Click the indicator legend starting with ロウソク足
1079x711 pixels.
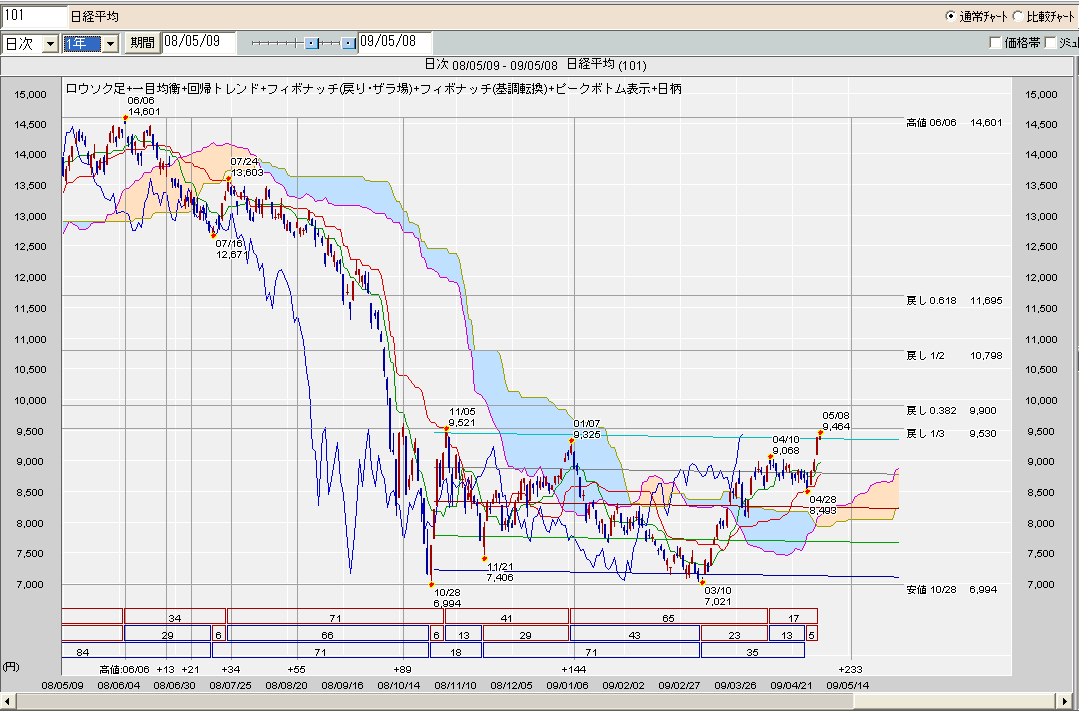[374, 88]
